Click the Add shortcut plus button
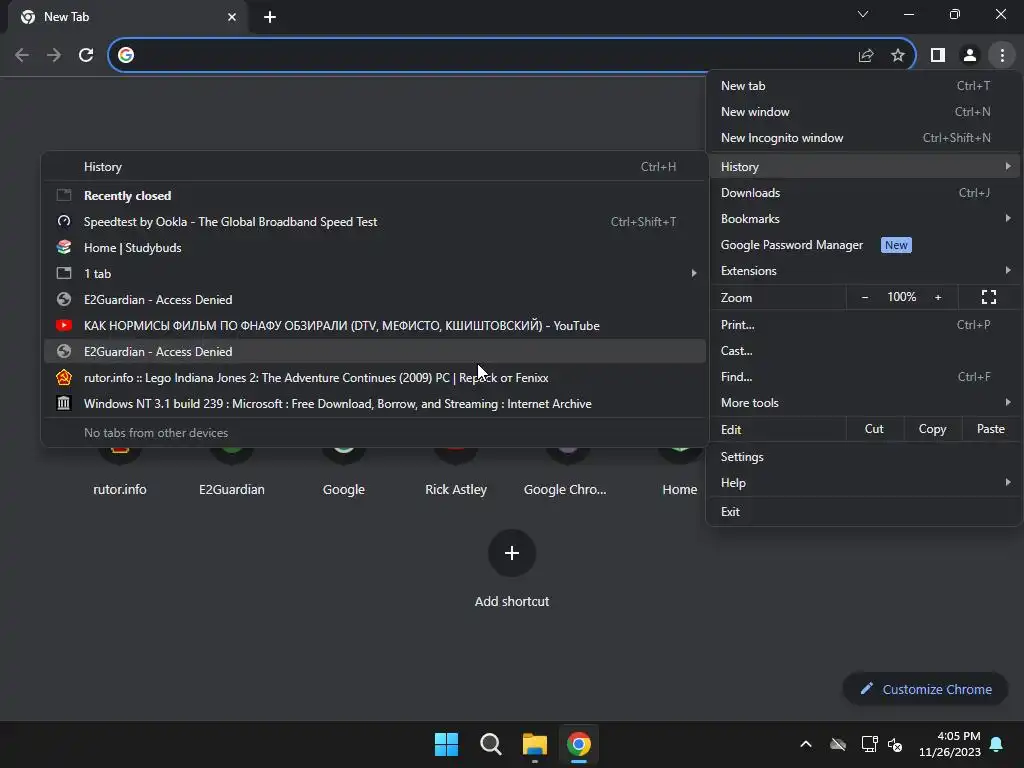The height and width of the screenshot is (768, 1024). point(512,553)
